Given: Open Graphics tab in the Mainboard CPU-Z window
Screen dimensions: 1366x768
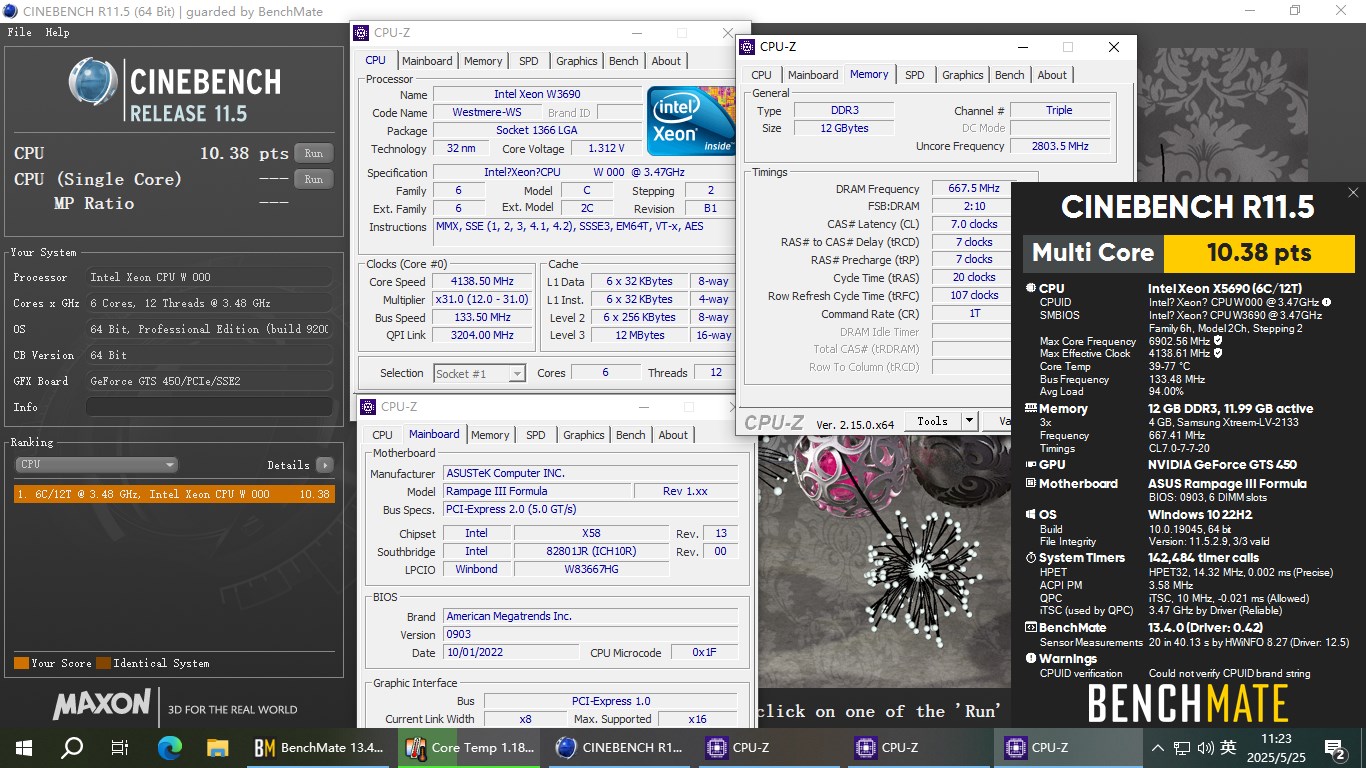Looking at the screenshot, I should pos(584,435).
